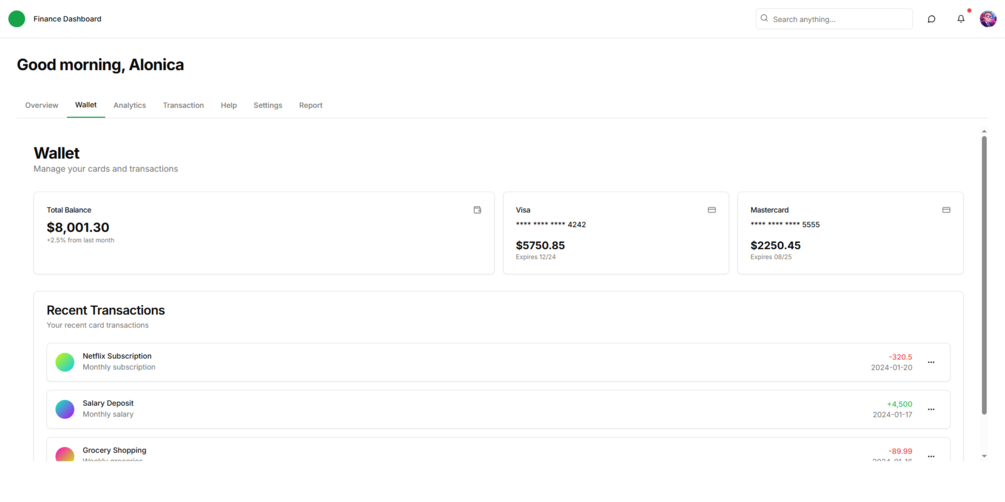Open the chat messages icon

(x=931, y=19)
